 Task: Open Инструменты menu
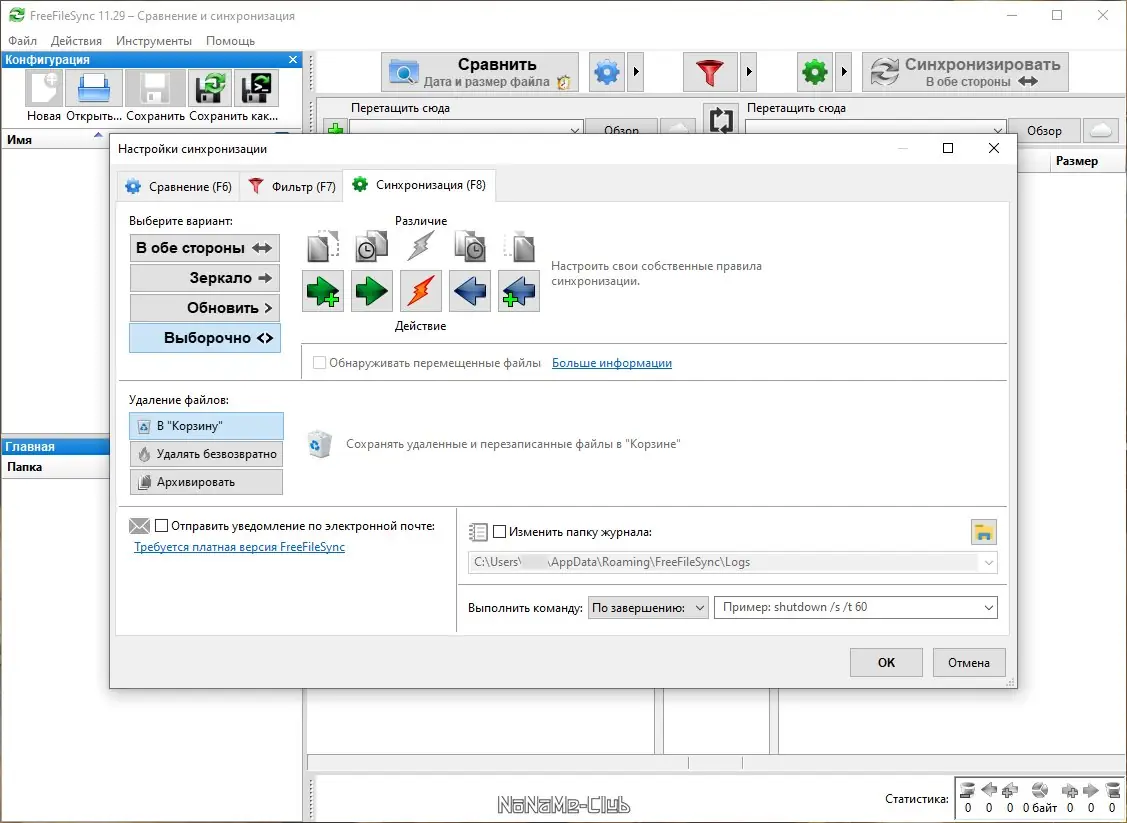(154, 41)
